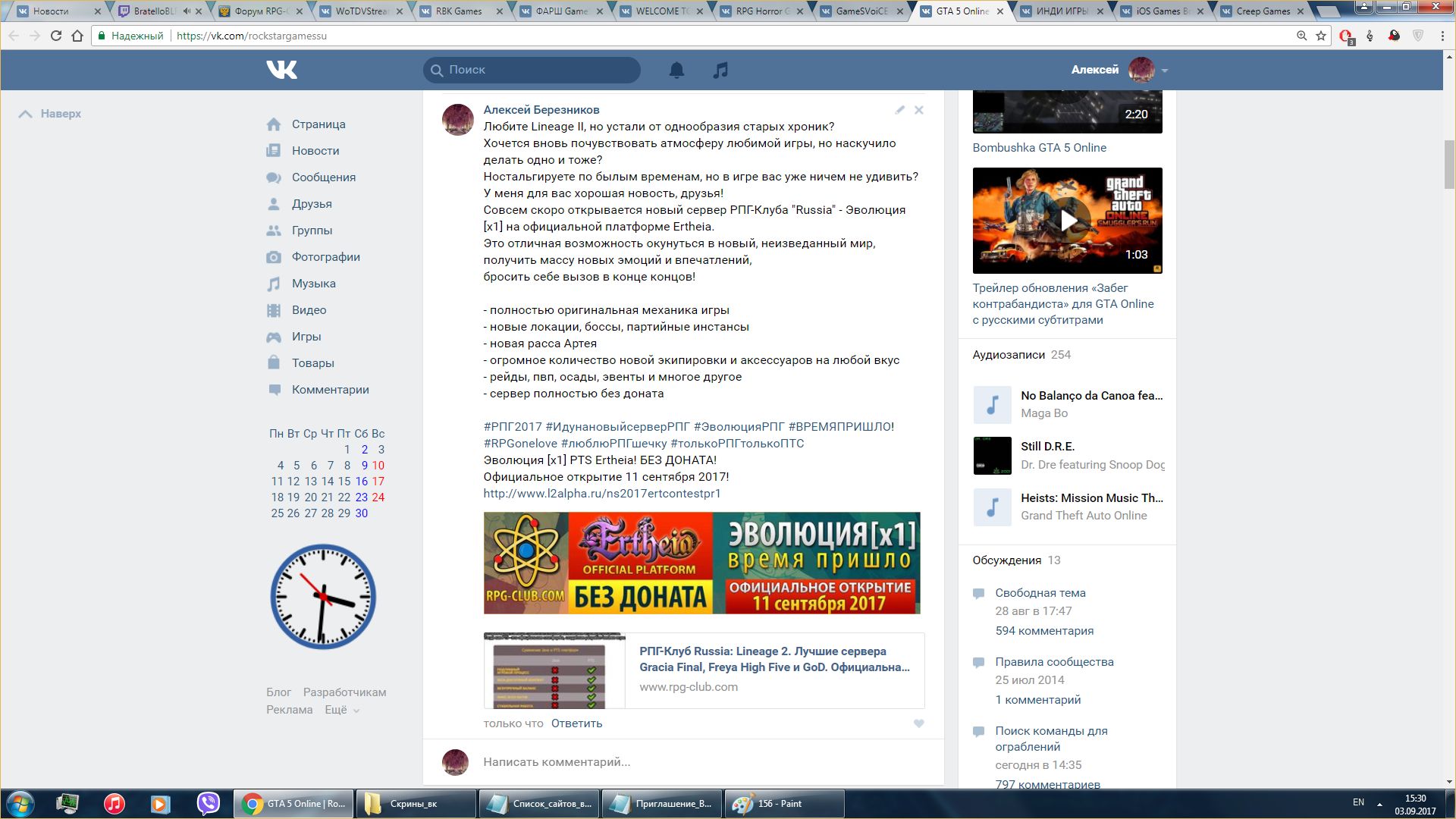Launch iTunes from the taskbar
1456x819 pixels.
point(115,804)
